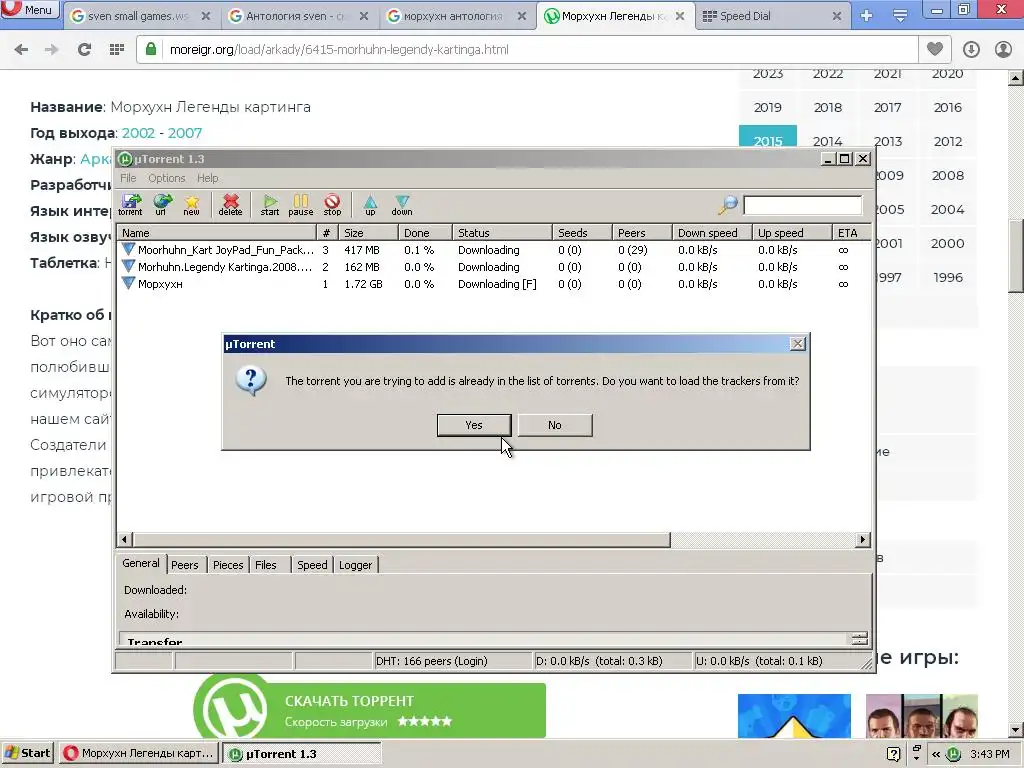Screen dimensions: 1024x768
Task: Sort torrents by Status column header
Action: point(502,233)
